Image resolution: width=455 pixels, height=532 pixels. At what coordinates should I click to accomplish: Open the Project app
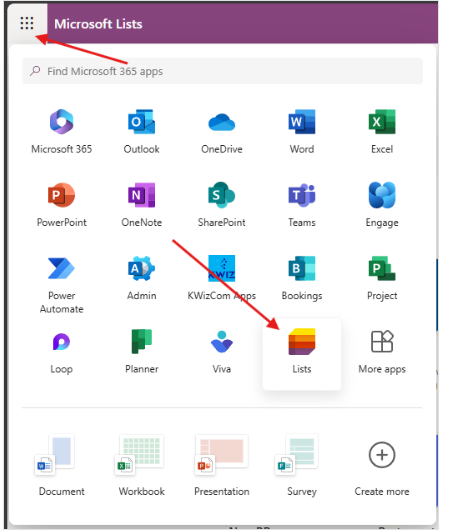click(382, 278)
